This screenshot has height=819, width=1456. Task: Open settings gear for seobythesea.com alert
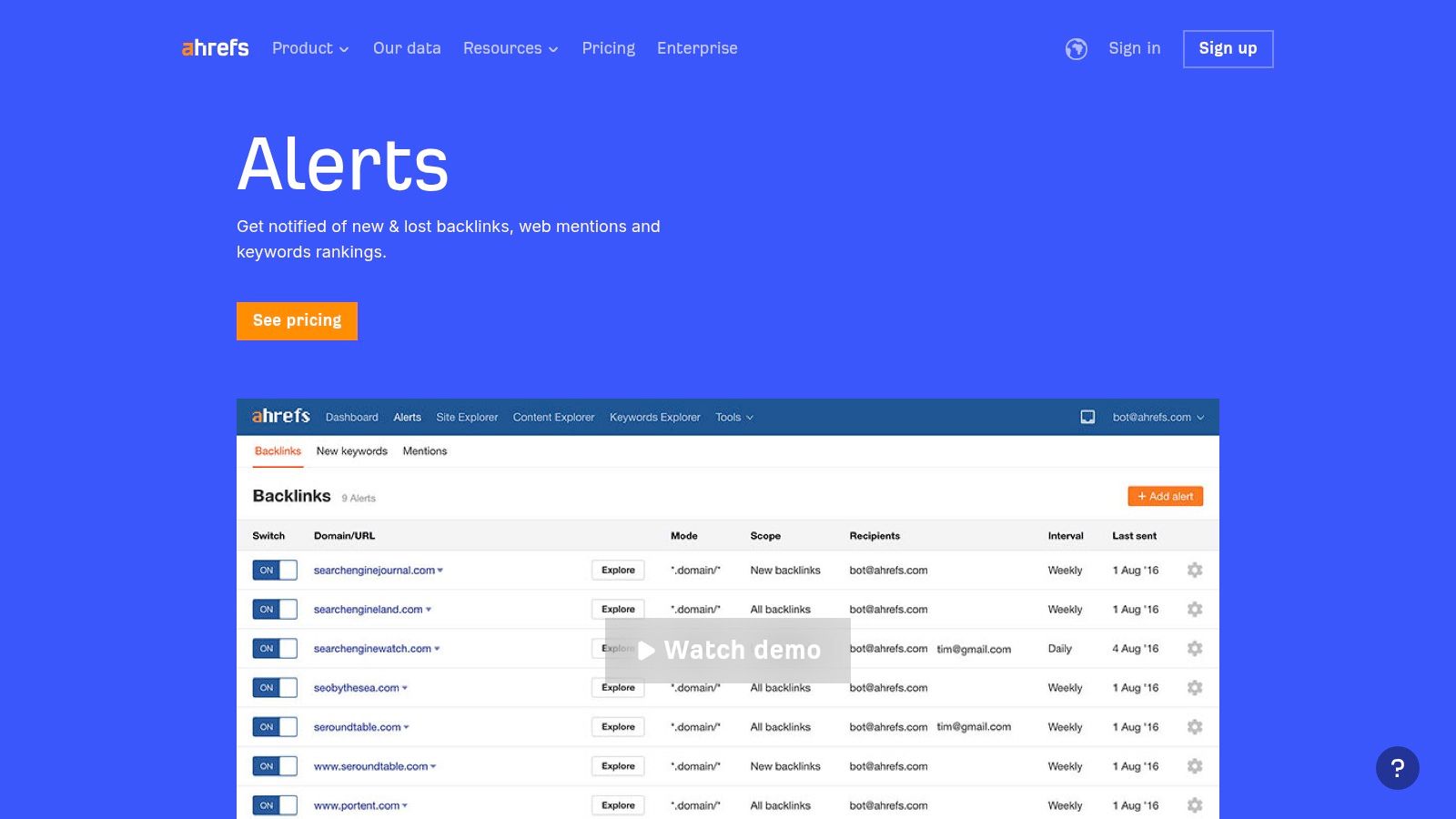point(1195,688)
